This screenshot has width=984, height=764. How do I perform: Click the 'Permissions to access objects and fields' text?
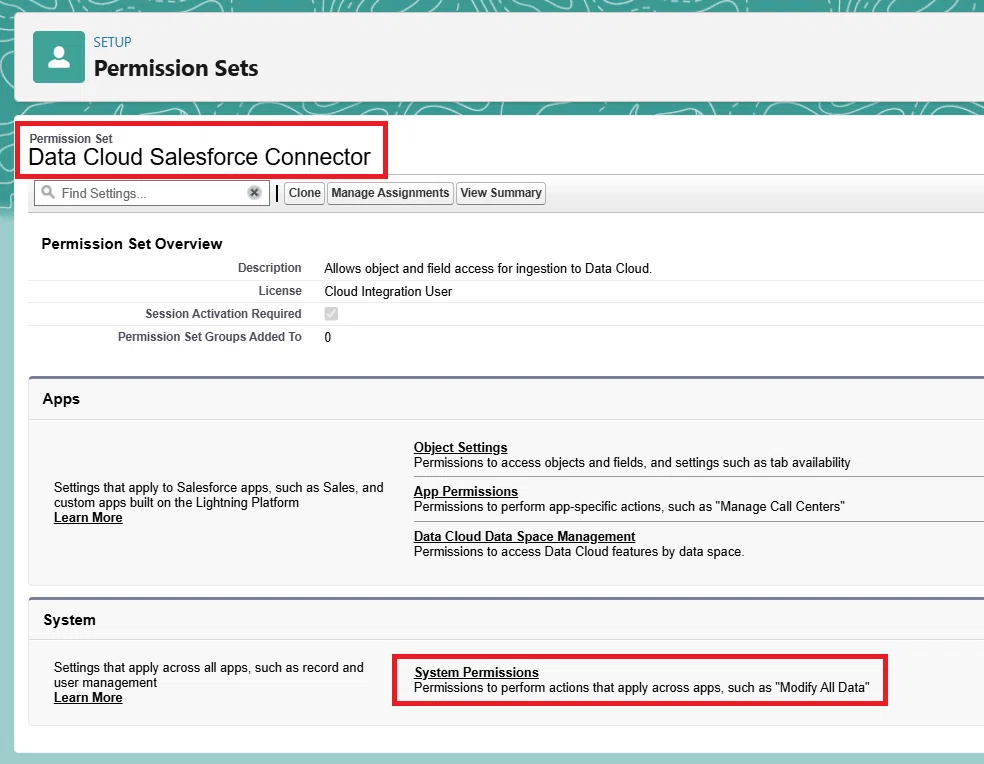pyautogui.click(x=632, y=463)
